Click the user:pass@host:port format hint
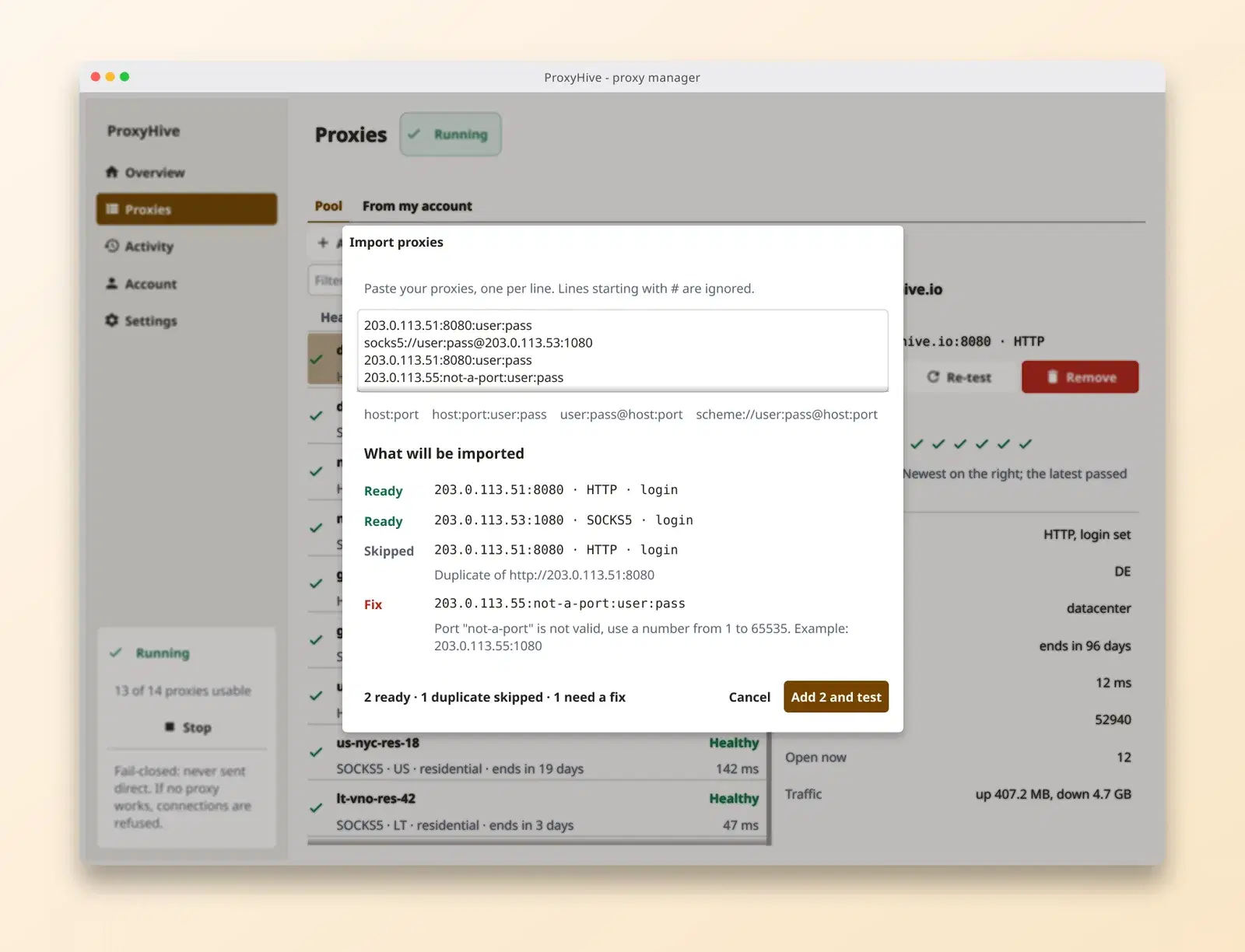This screenshot has width=1245, height=952. (x=621, y=415)
